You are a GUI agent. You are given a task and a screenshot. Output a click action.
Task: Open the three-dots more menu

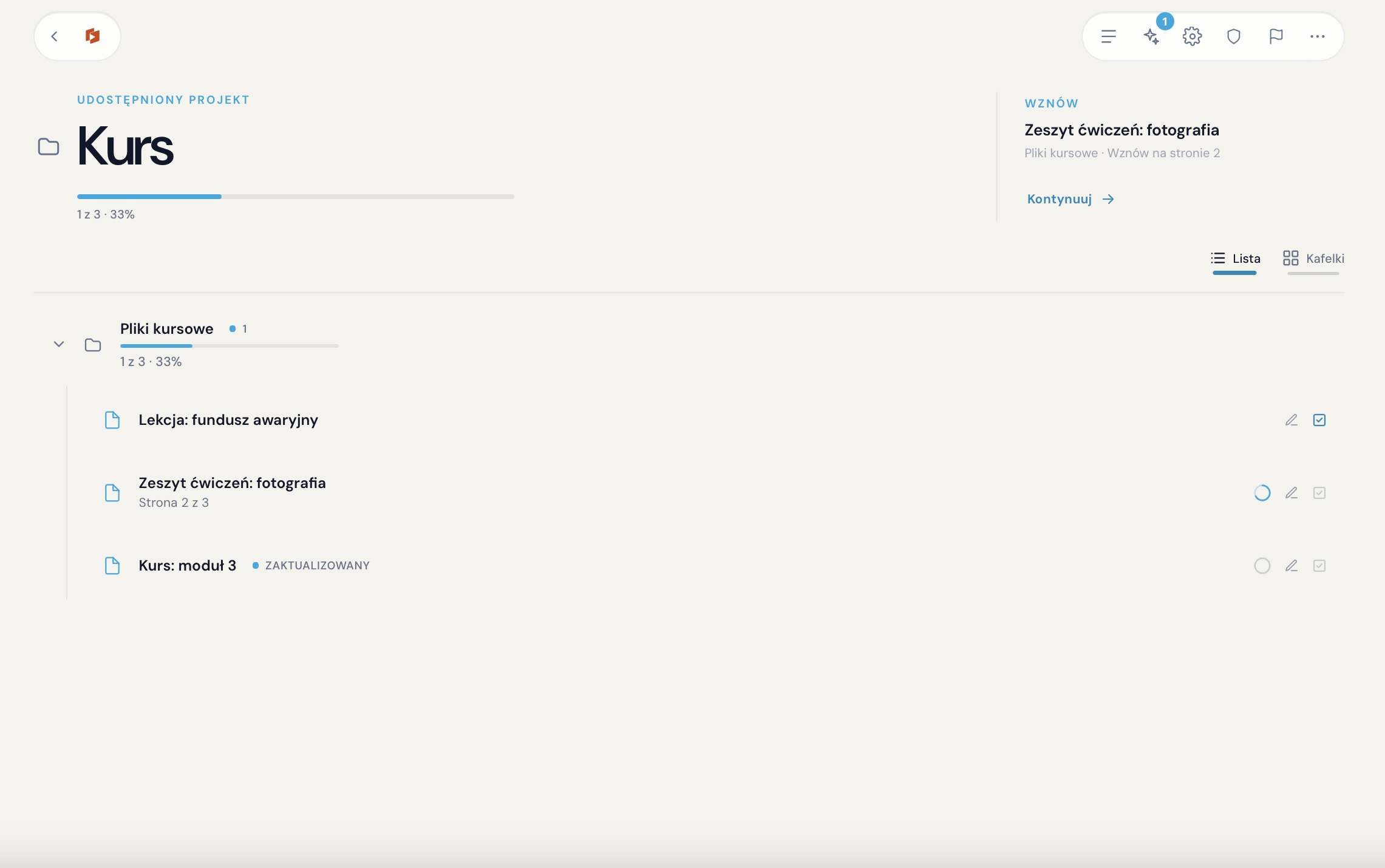pyautogui.click(x=1318, y=36)
